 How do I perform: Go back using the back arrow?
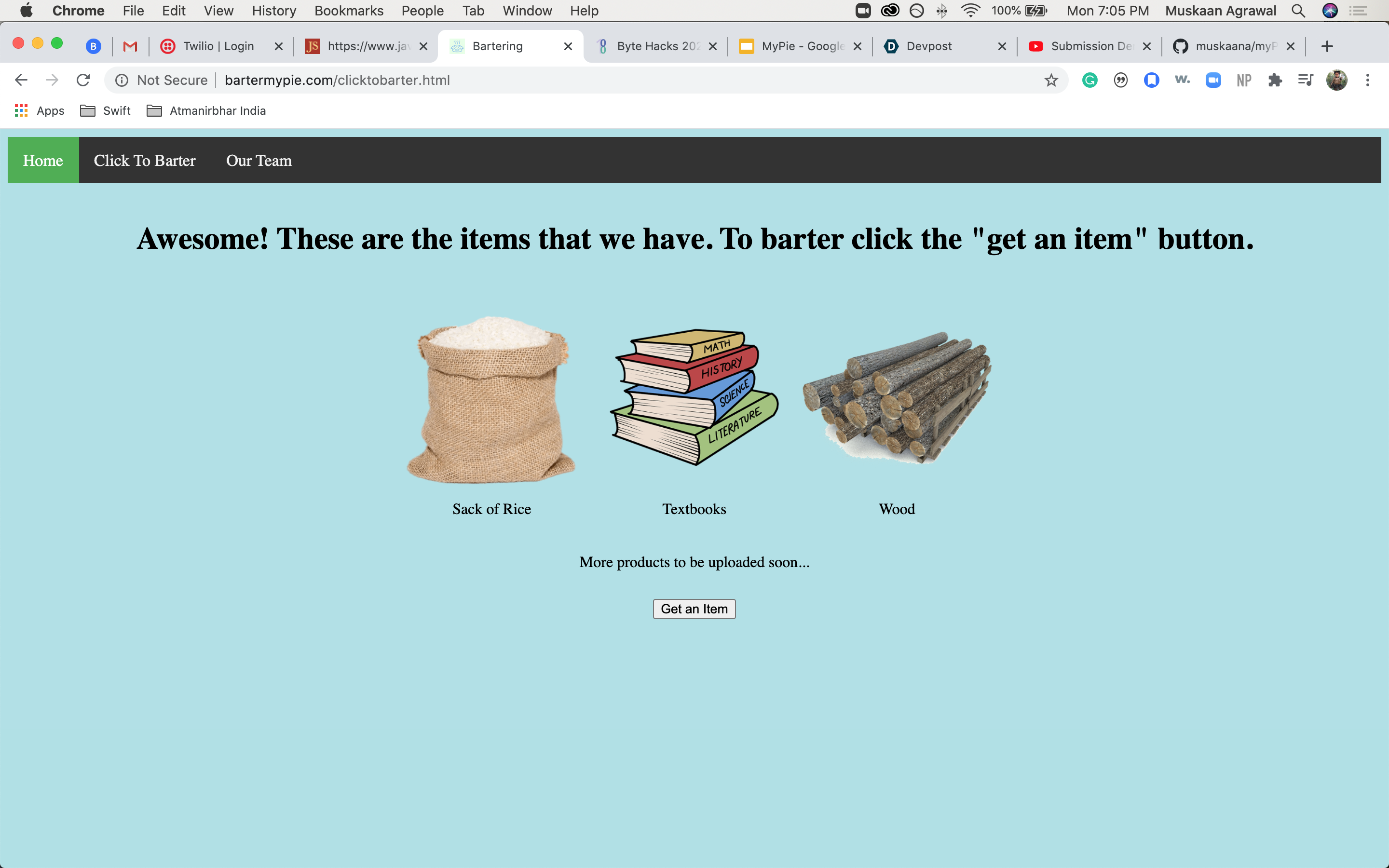click(21, 80)
